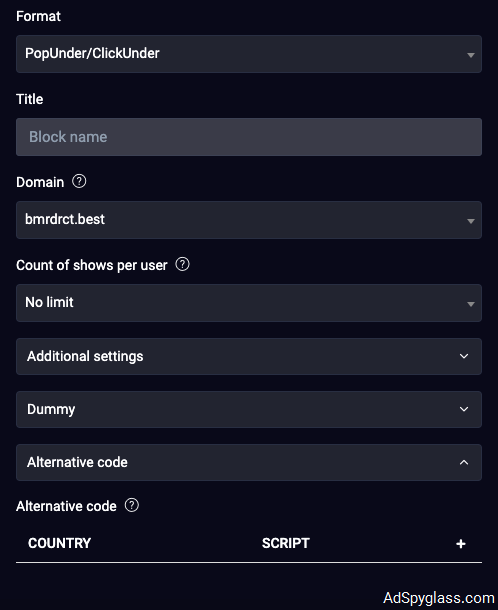Collapse the Alternative code section header
The width and height of the screenshot is (498, 610).
(249, 462)
